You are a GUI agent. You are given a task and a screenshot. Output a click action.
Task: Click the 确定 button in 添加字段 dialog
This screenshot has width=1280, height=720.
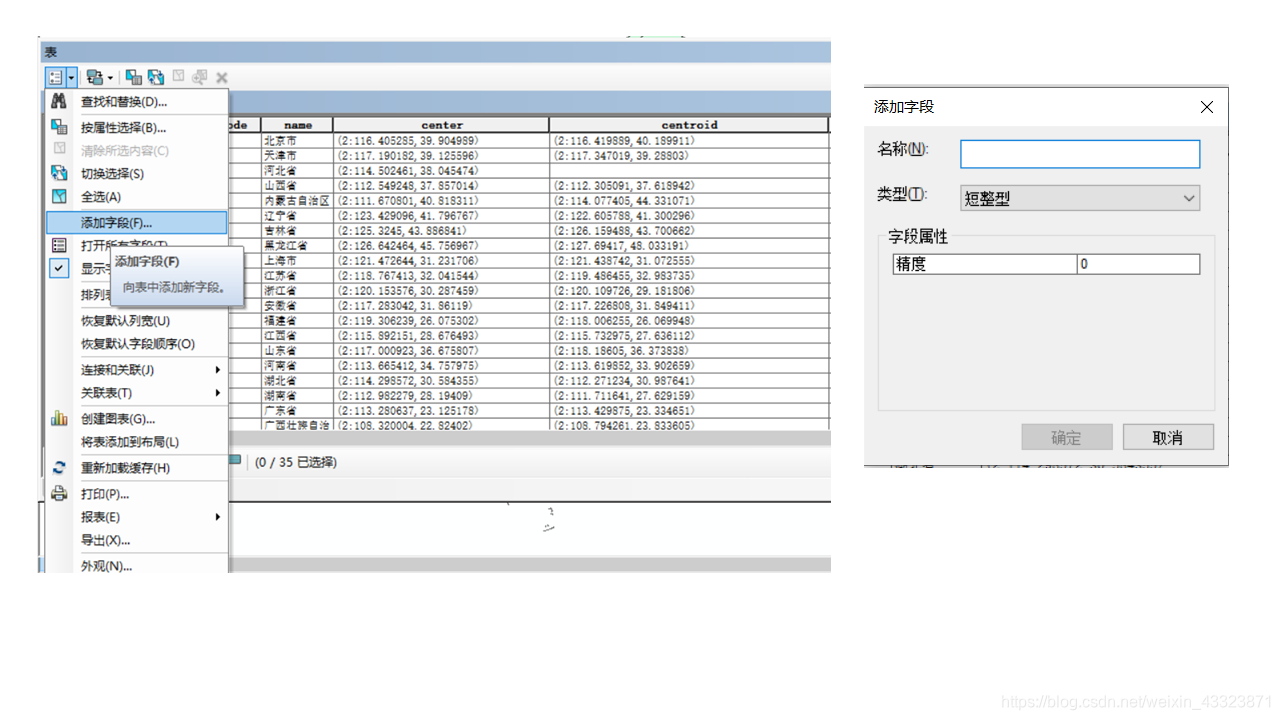[x=1067, y=437]
